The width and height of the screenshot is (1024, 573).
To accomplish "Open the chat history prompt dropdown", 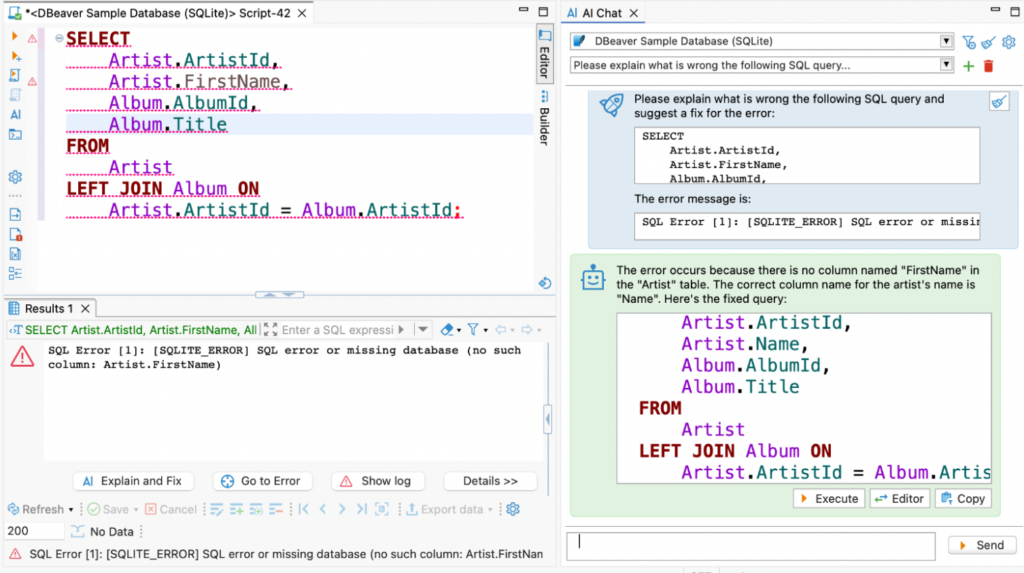I will click(946, 65).
